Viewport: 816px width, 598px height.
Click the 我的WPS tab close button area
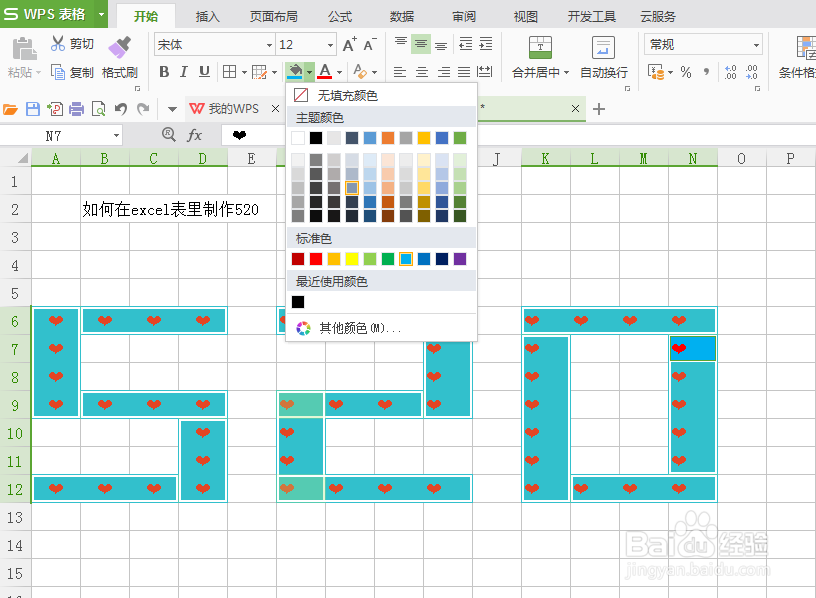276,108
